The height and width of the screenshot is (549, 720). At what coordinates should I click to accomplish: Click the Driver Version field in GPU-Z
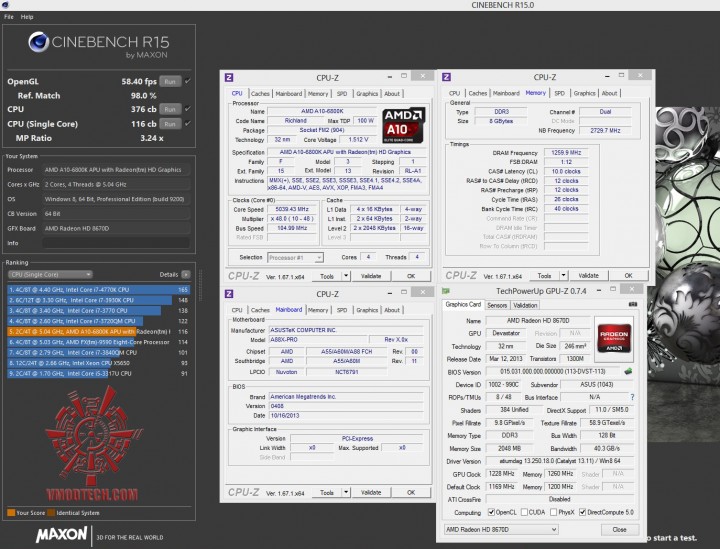click(560, 461)
